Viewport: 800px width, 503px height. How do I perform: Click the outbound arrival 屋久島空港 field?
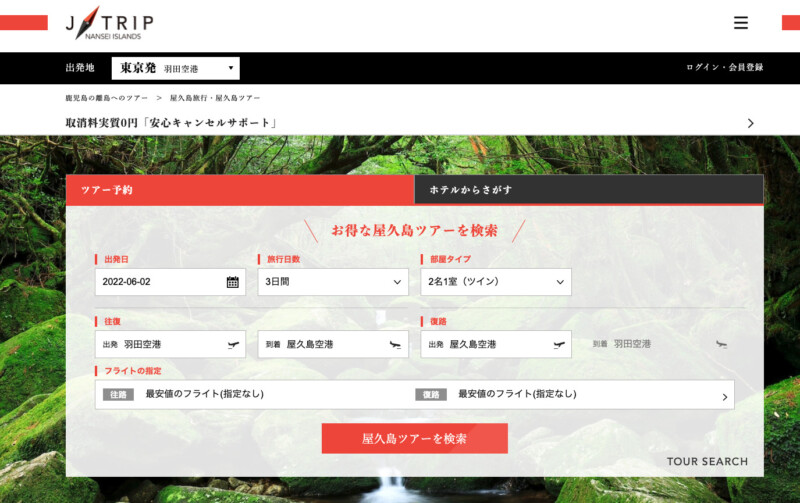point(333,344)
